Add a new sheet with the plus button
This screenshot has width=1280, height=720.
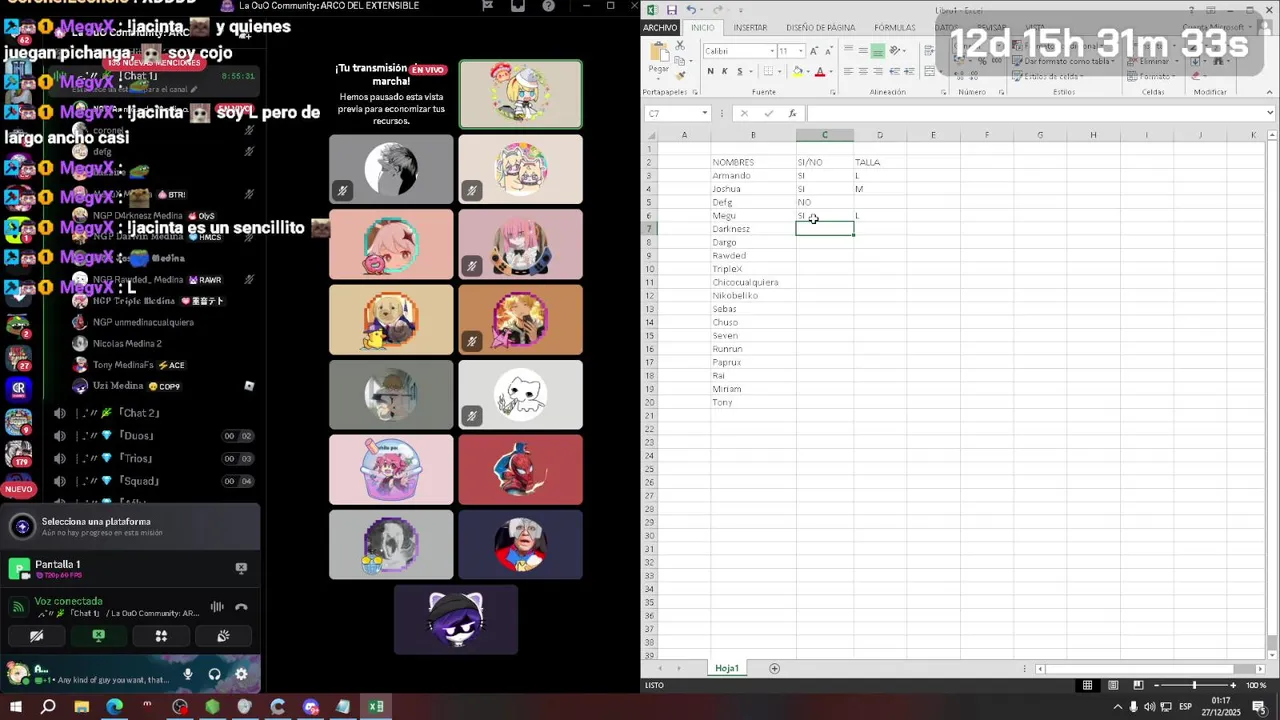point(774,668)
